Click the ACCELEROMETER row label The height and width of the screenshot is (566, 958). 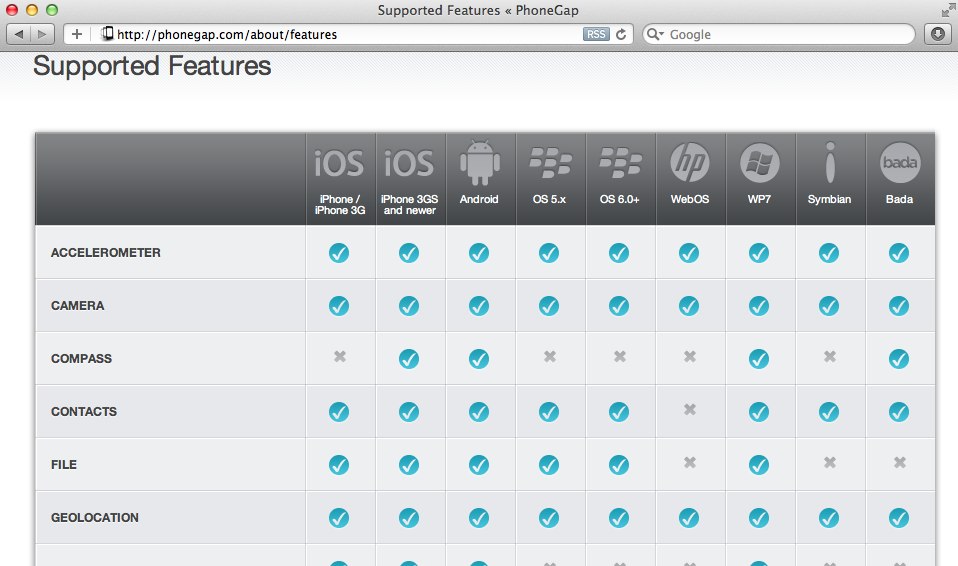click(x=106, y=252)
